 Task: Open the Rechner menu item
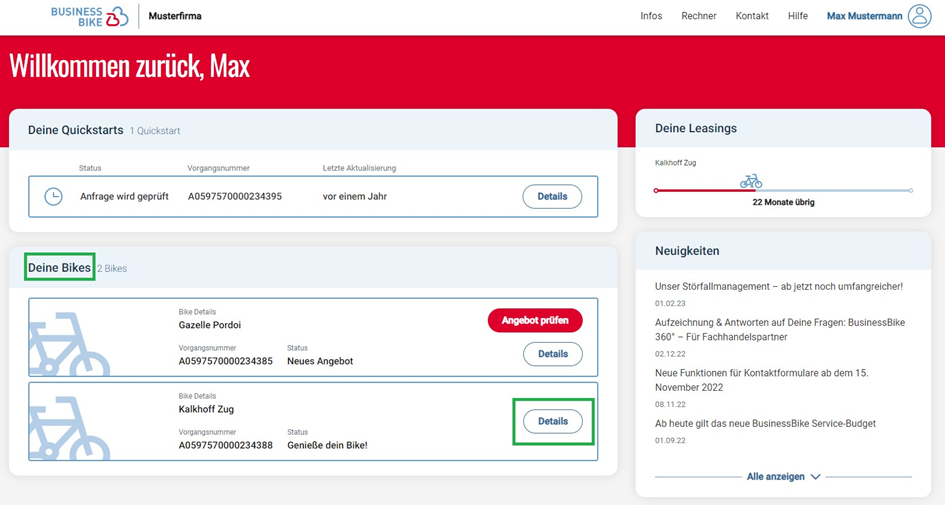699,16
